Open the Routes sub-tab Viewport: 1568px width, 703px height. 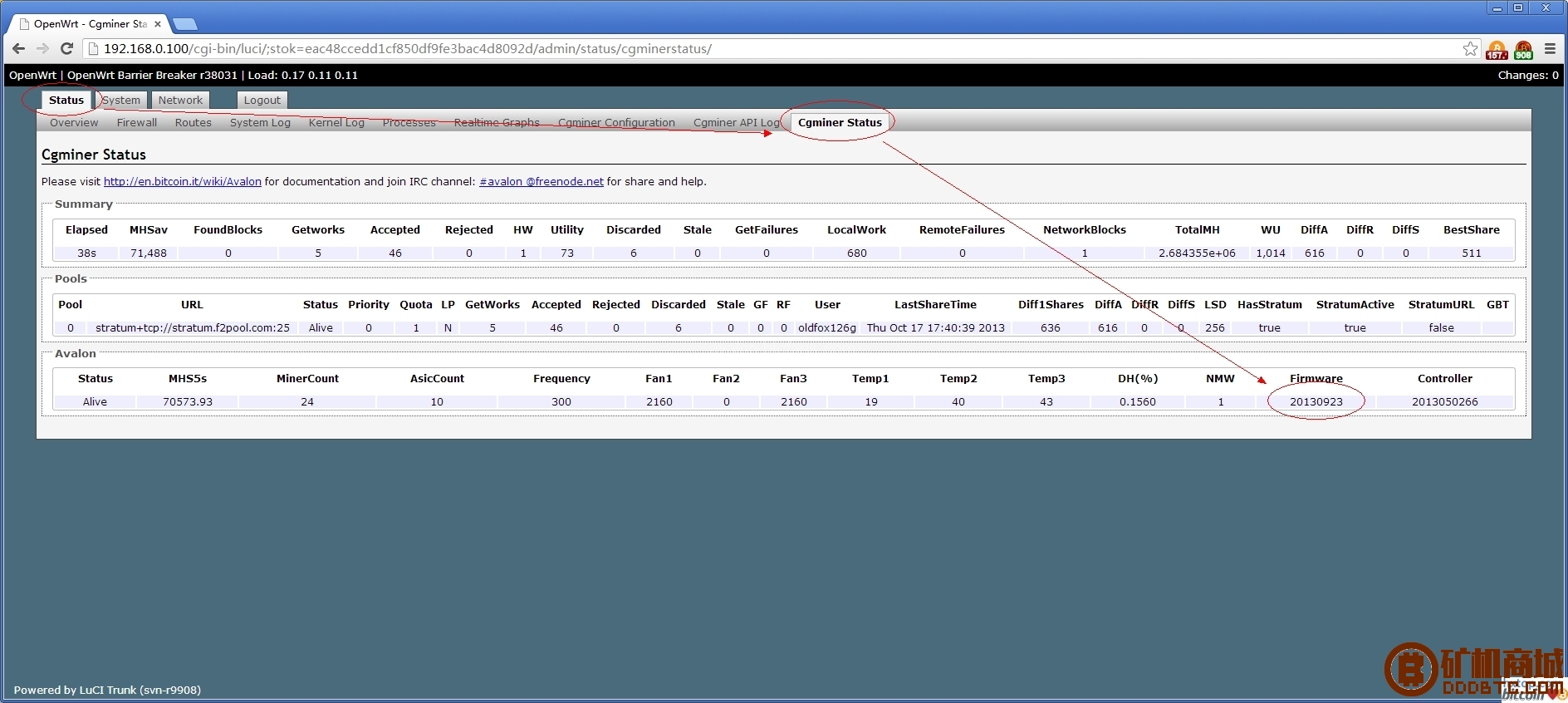[194, 122]
